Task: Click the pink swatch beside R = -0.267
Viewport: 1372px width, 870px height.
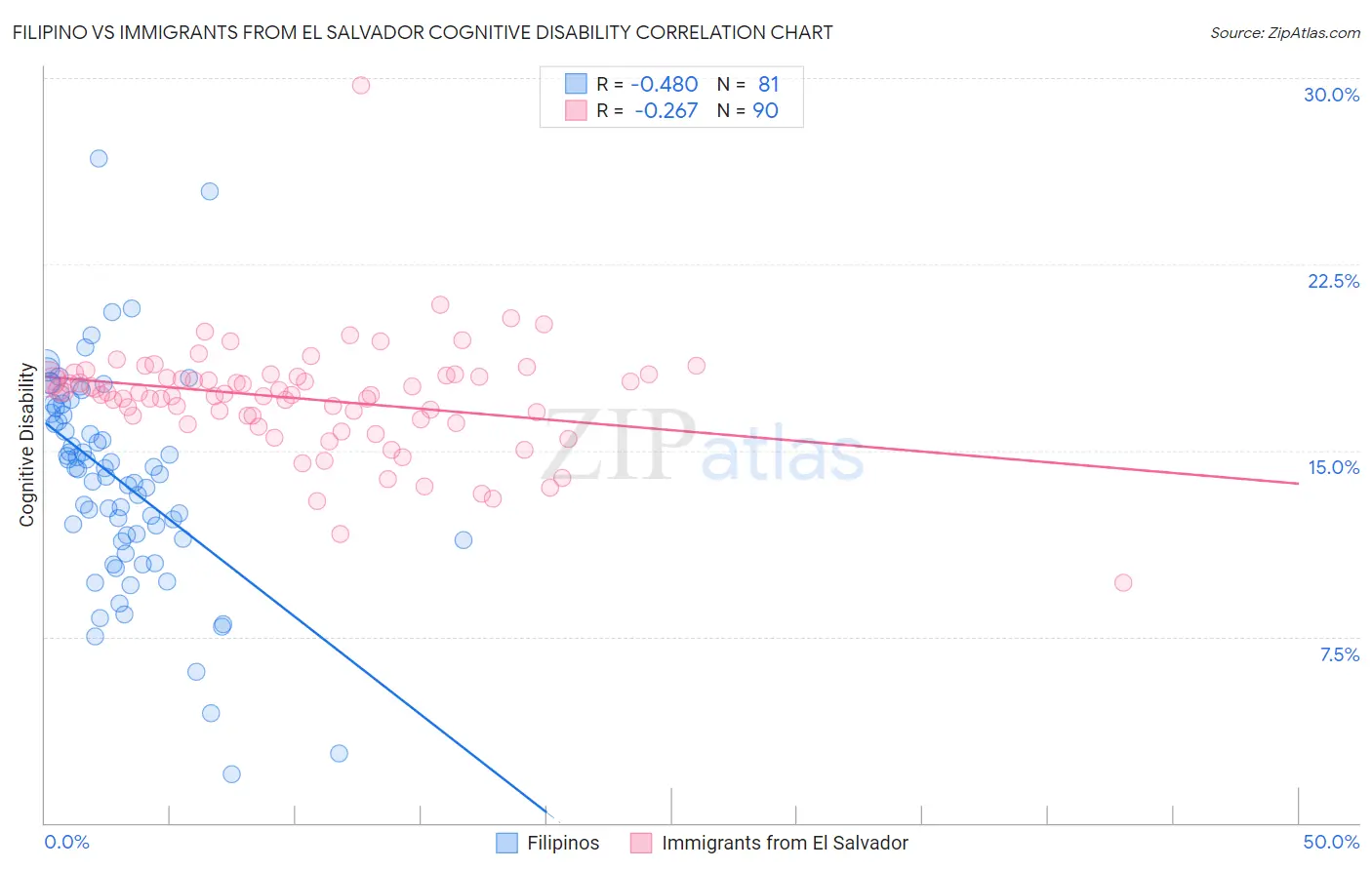Action: click(577, 111)
